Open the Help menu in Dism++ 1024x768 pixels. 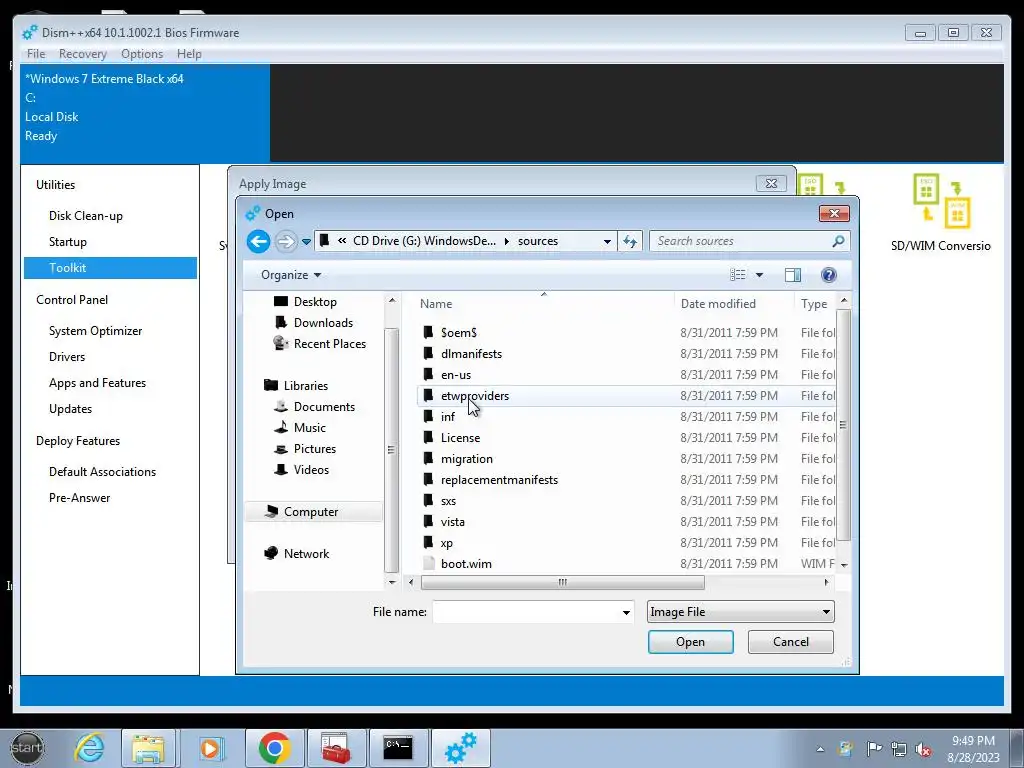189,54
